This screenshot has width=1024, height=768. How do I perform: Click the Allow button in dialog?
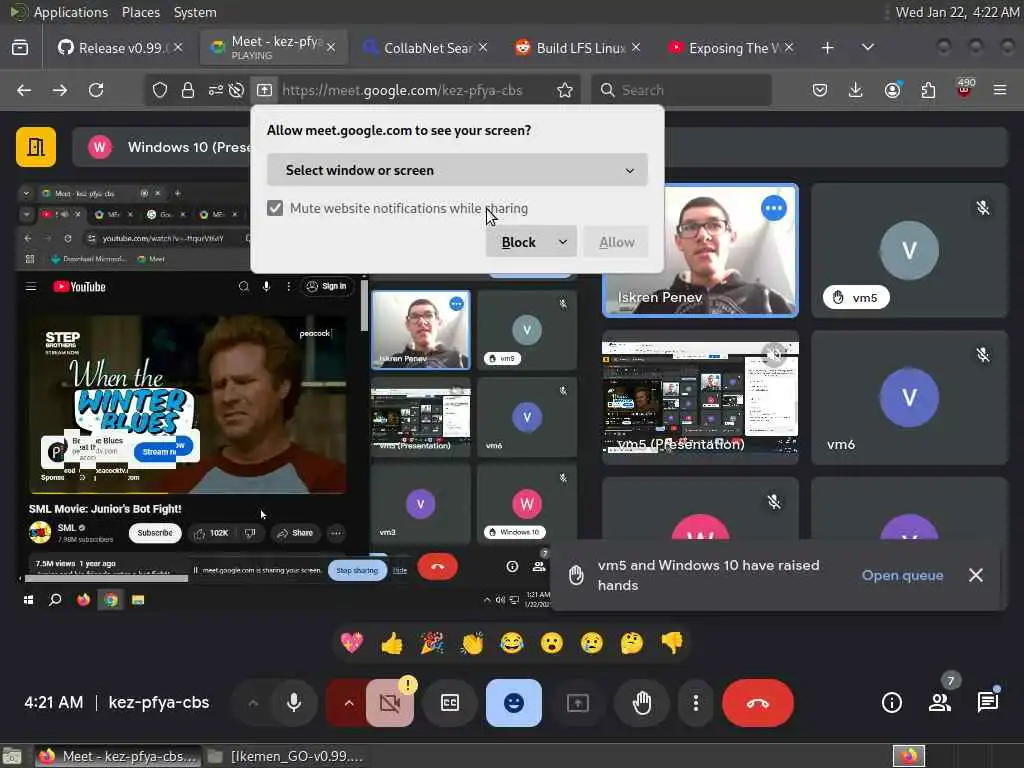616,242
